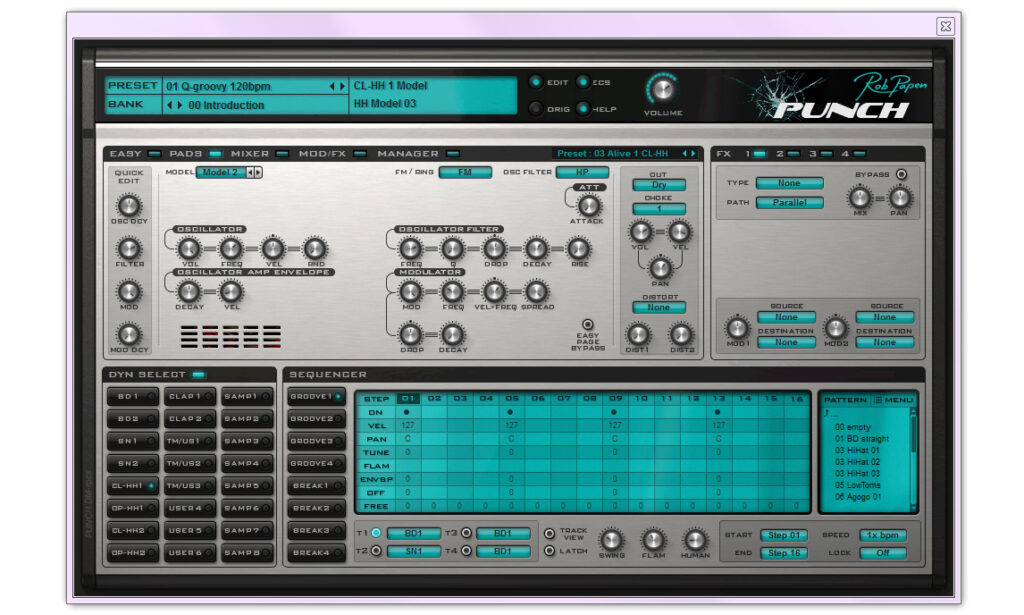The width and height of the screenshot is (1024, 615).
Task: Click the SWING knob
Action: click(611, 540)
